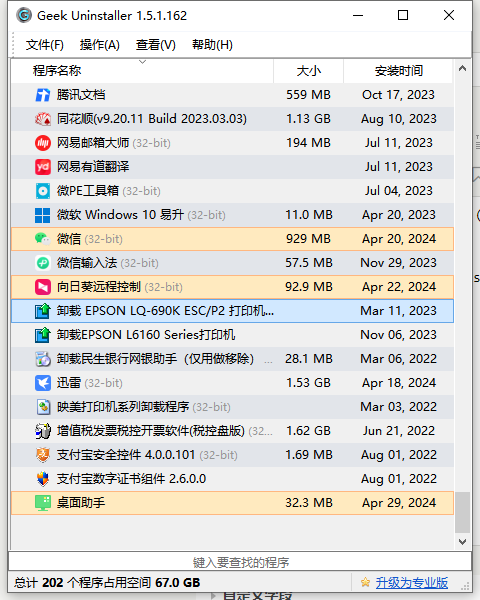Click the 支付宝数字证书组件 icon
The image size is (480, 600).
42,479
